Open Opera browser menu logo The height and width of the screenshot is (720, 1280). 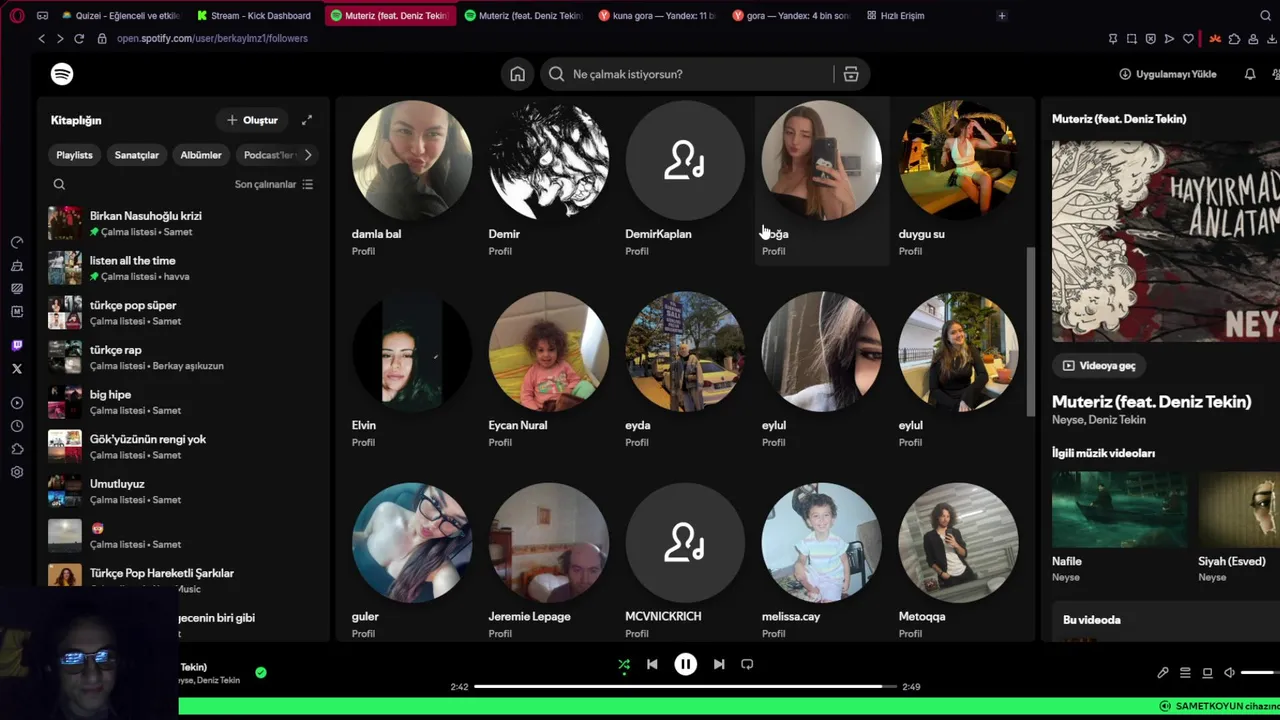(17, 16)
